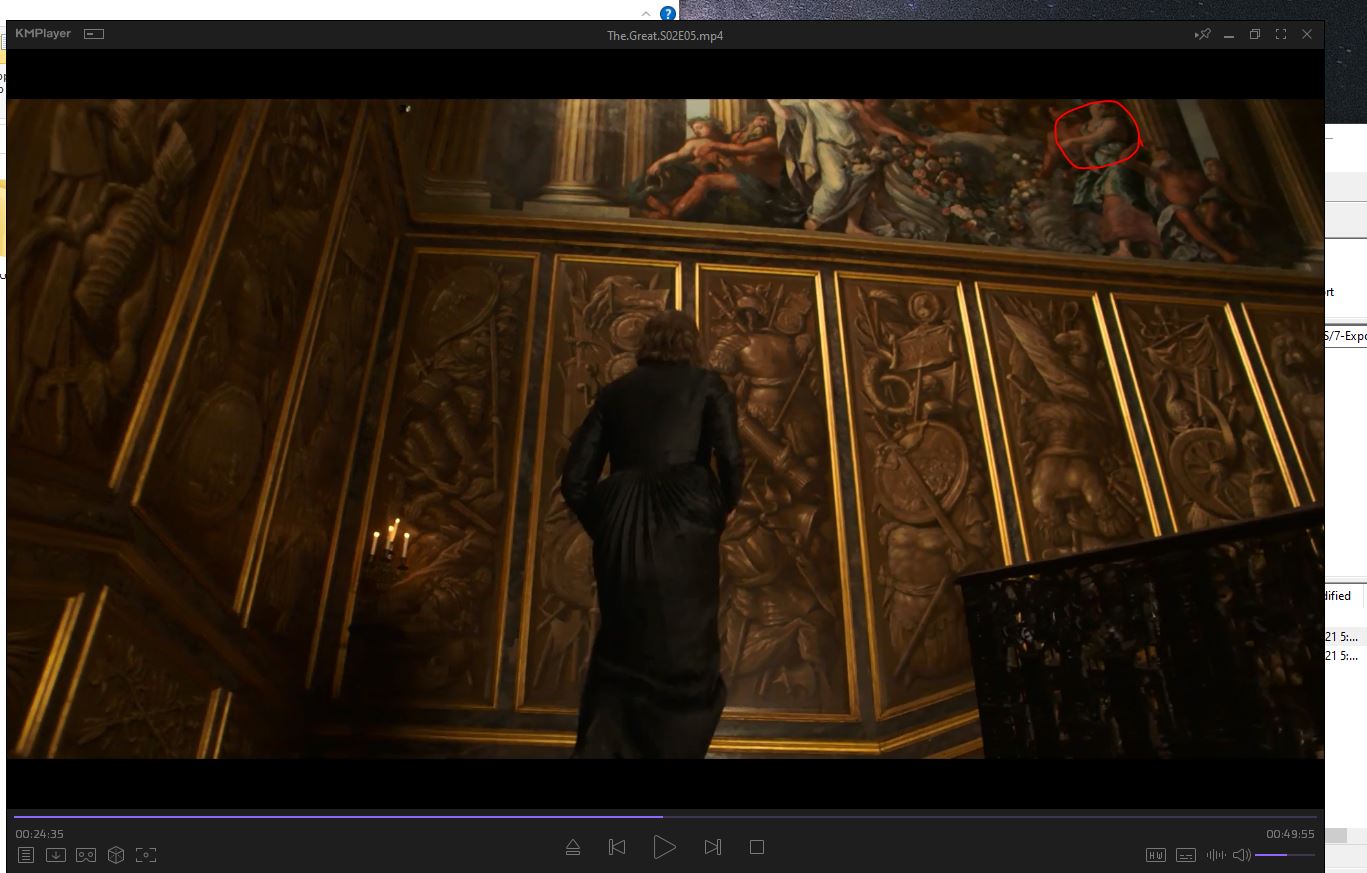Screen dimensions: 1367x873
Task: Click the 3D cube icon
Action: pos(116,855)
